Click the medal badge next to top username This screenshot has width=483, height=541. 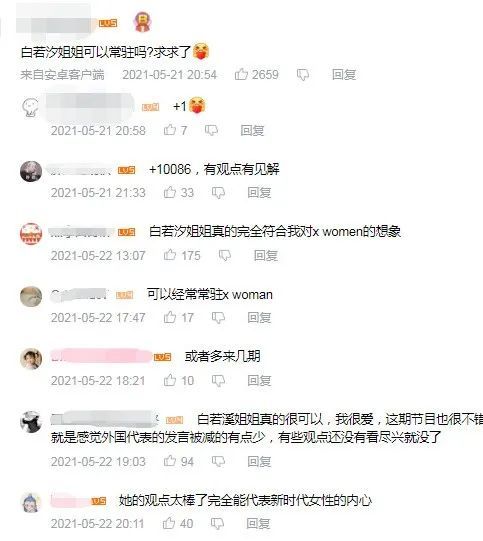[x=142, y=22]
